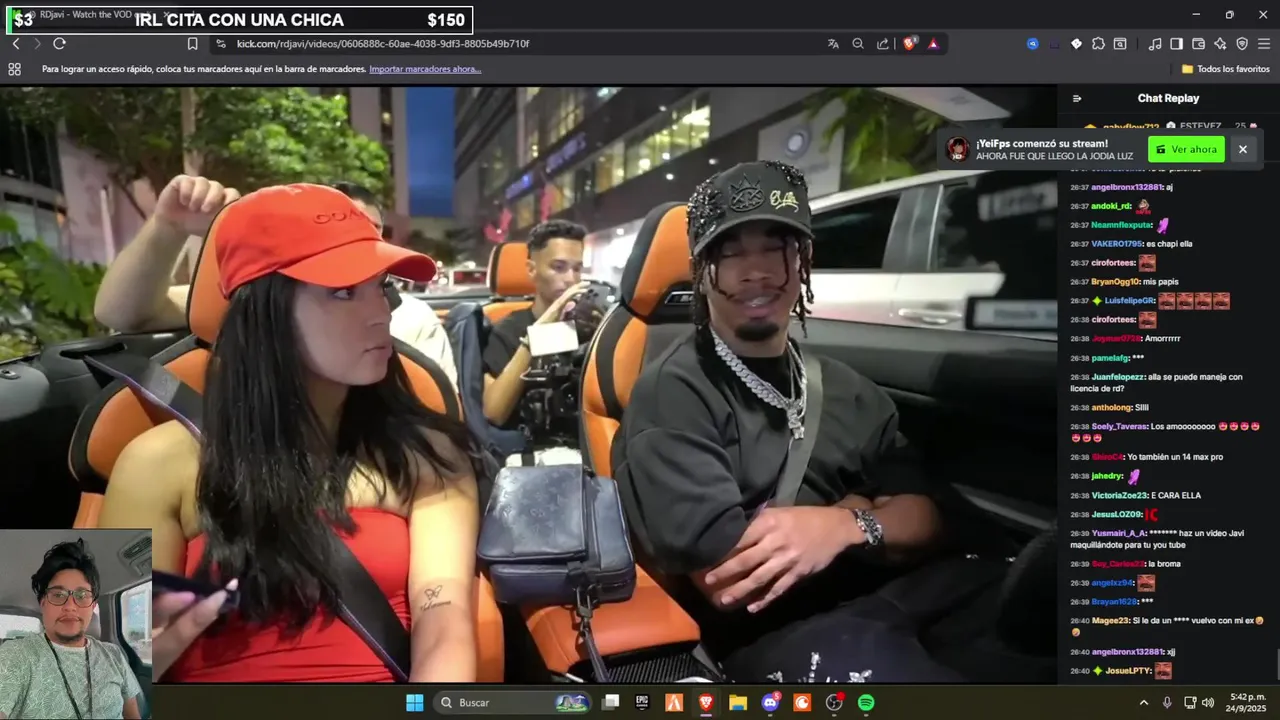Click the microphone tray icon
Image resolution: width=1280 pixels, height=720 pixels.
[1167, 703]
